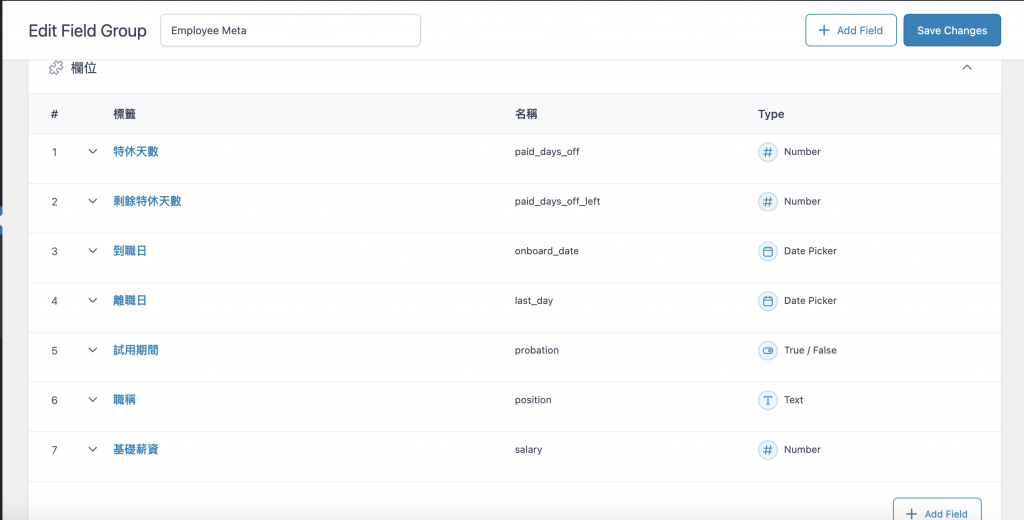The height and width of the screenshot is (520, 1024).
Task: Click the Number type icon for paid_days_off_left
Action: point(767,201)
